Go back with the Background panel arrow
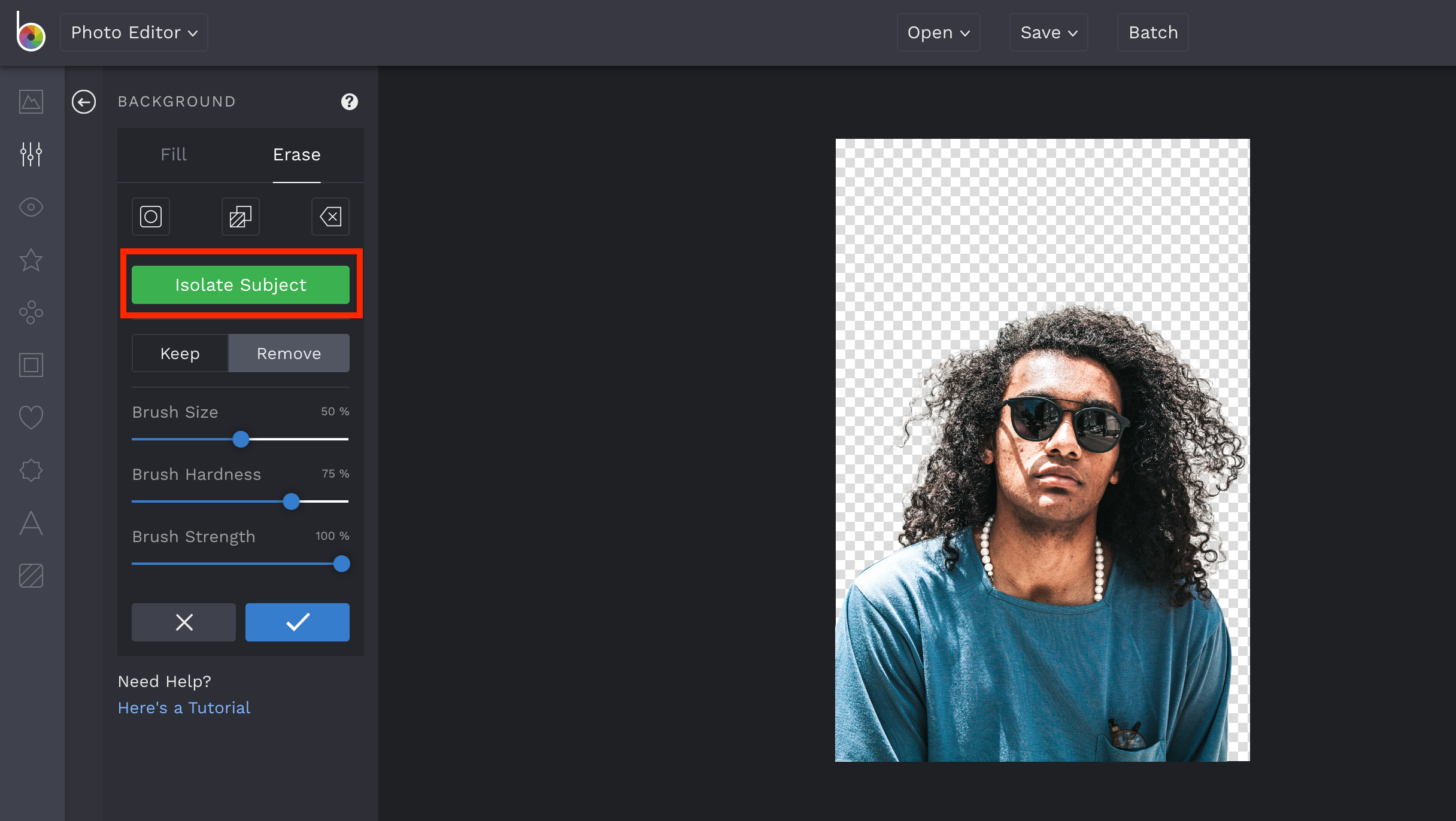1456x821 pixels. click(84, 102)
